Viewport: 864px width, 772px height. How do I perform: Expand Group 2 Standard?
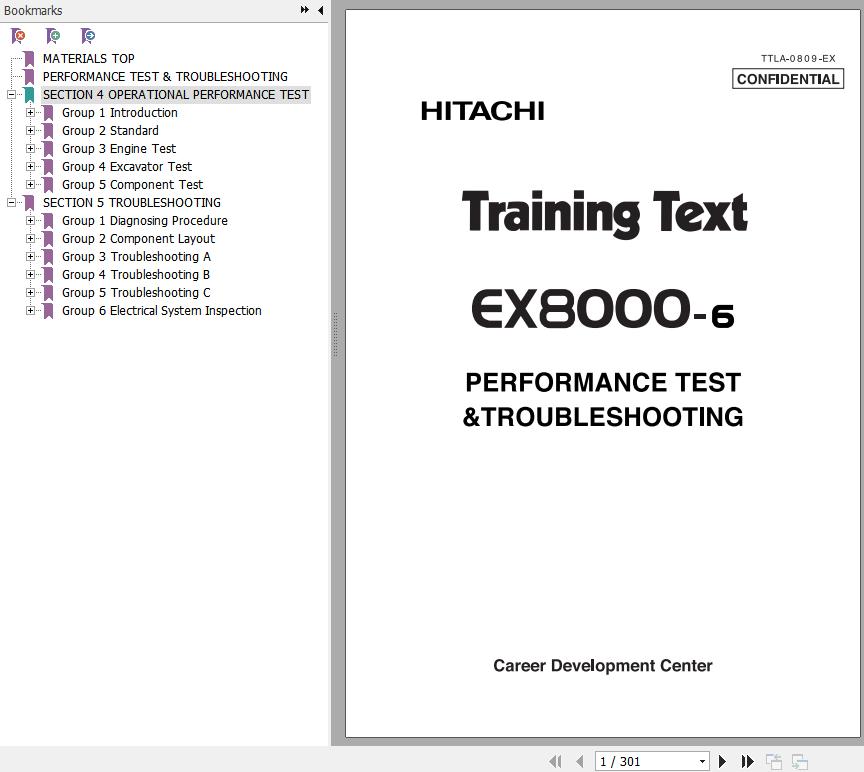point(30,131)
